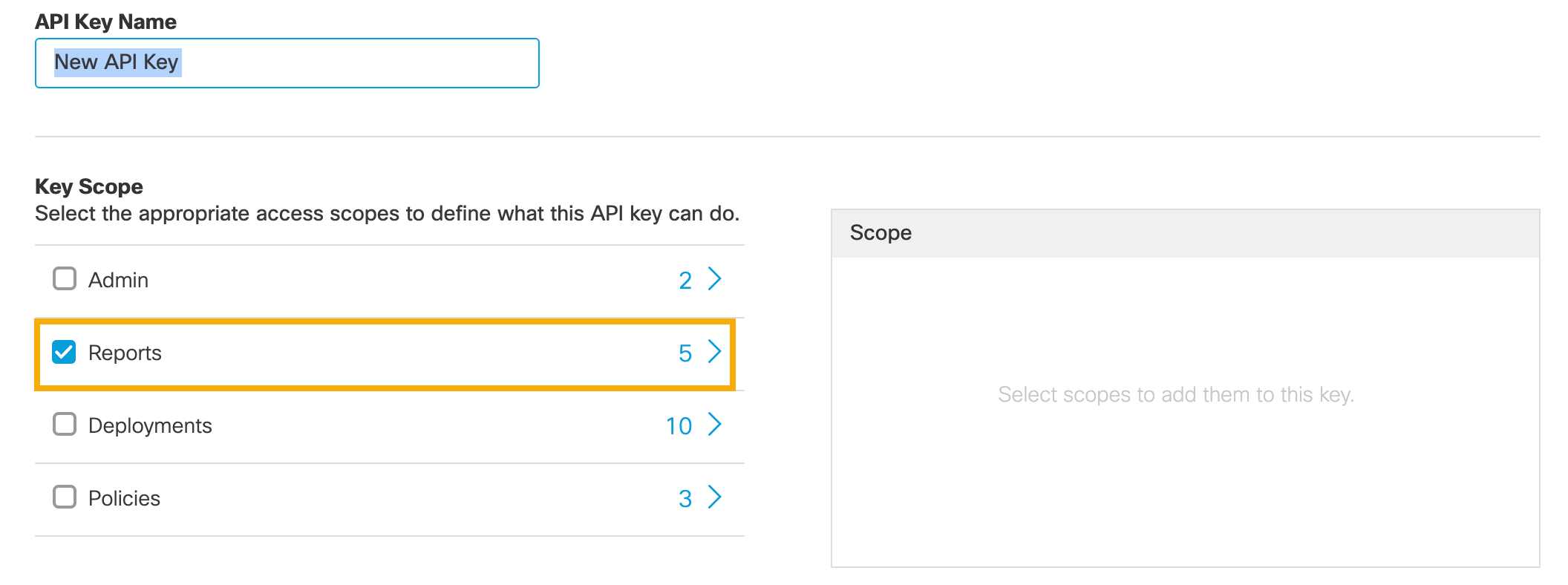Click the Admin scope label

118,281
